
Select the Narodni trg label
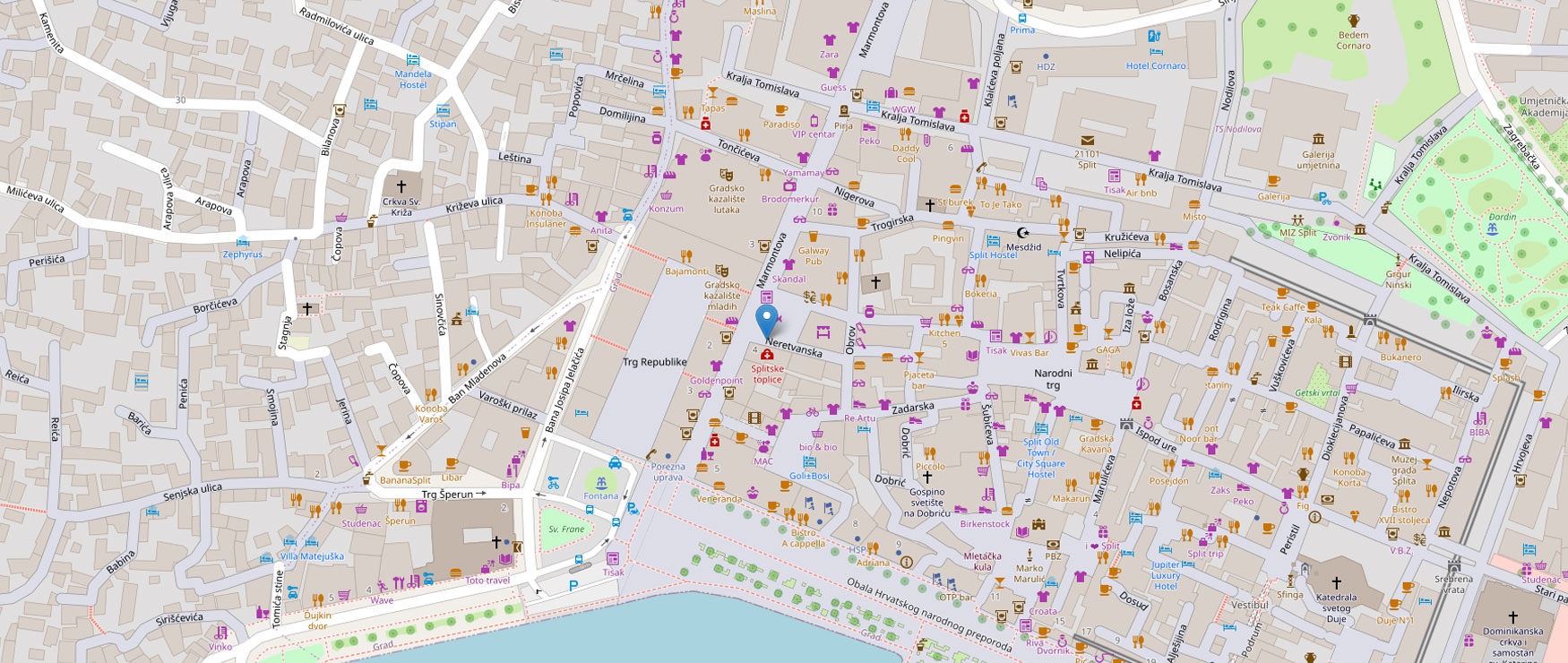click(1053, 379)
